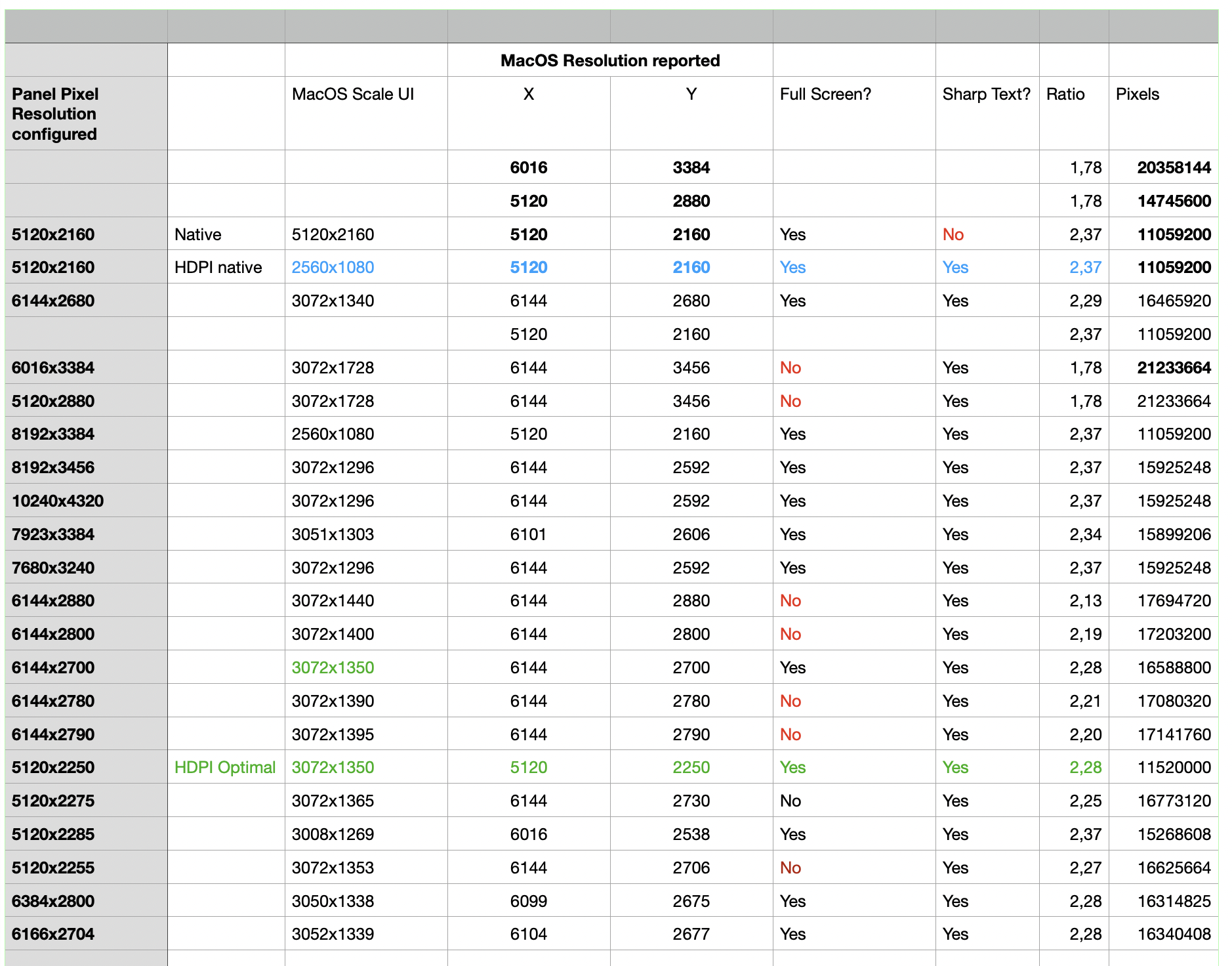Click the 'Native' label cell
Screen dimensions: 1232x966
pyautogui.click(x=198, y=234)
